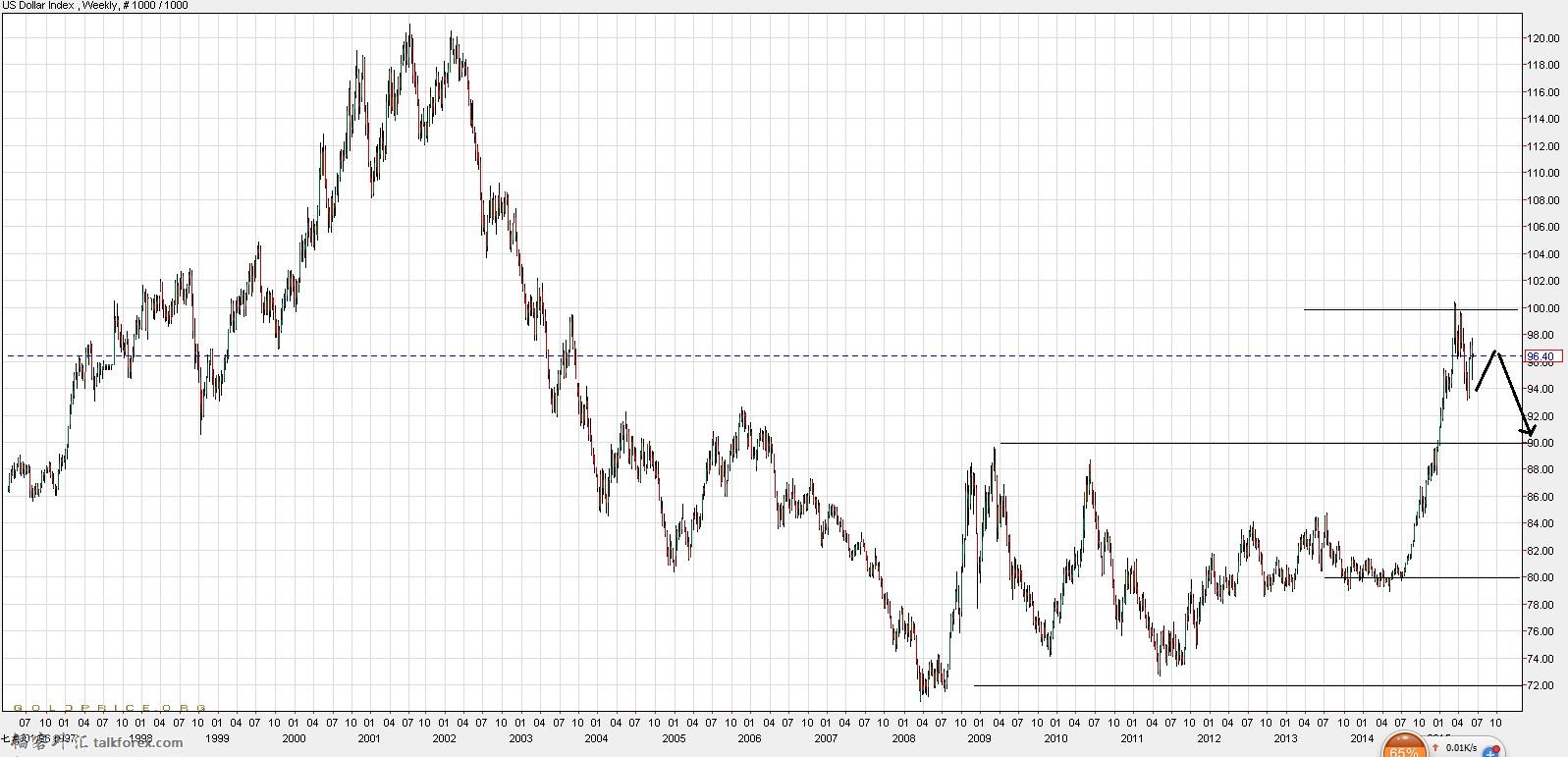Click the 2008 year label on time axis

click(x=903, y=738)
